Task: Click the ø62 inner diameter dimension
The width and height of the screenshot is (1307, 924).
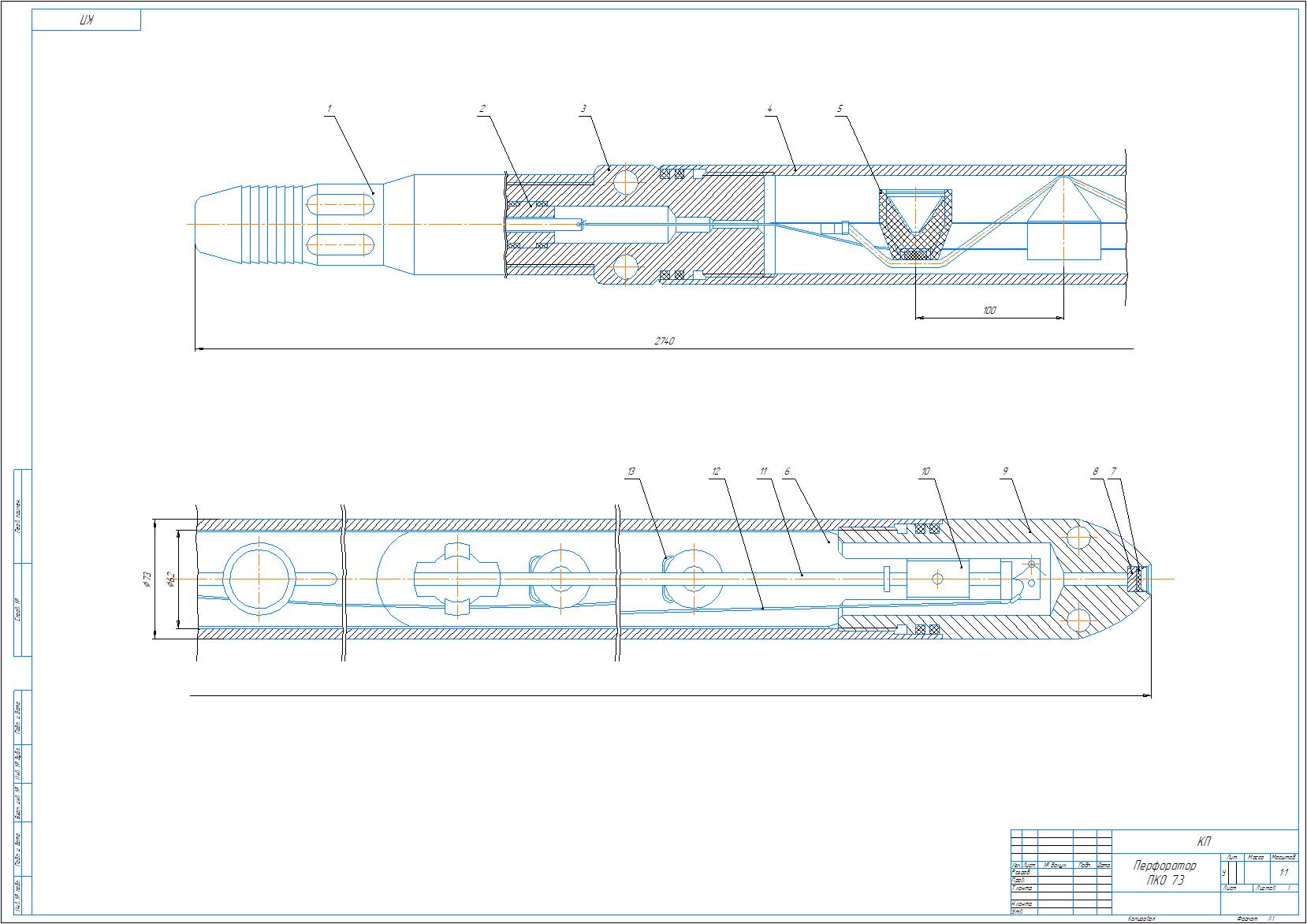Action: [x=169, y=579]
